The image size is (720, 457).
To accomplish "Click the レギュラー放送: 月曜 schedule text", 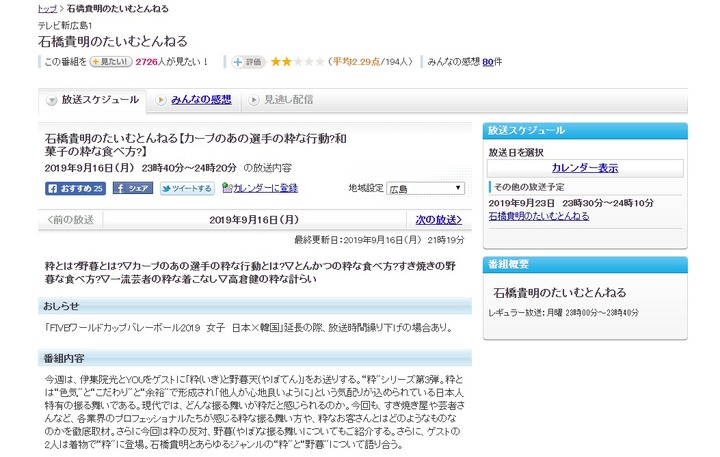I will 563,313.
